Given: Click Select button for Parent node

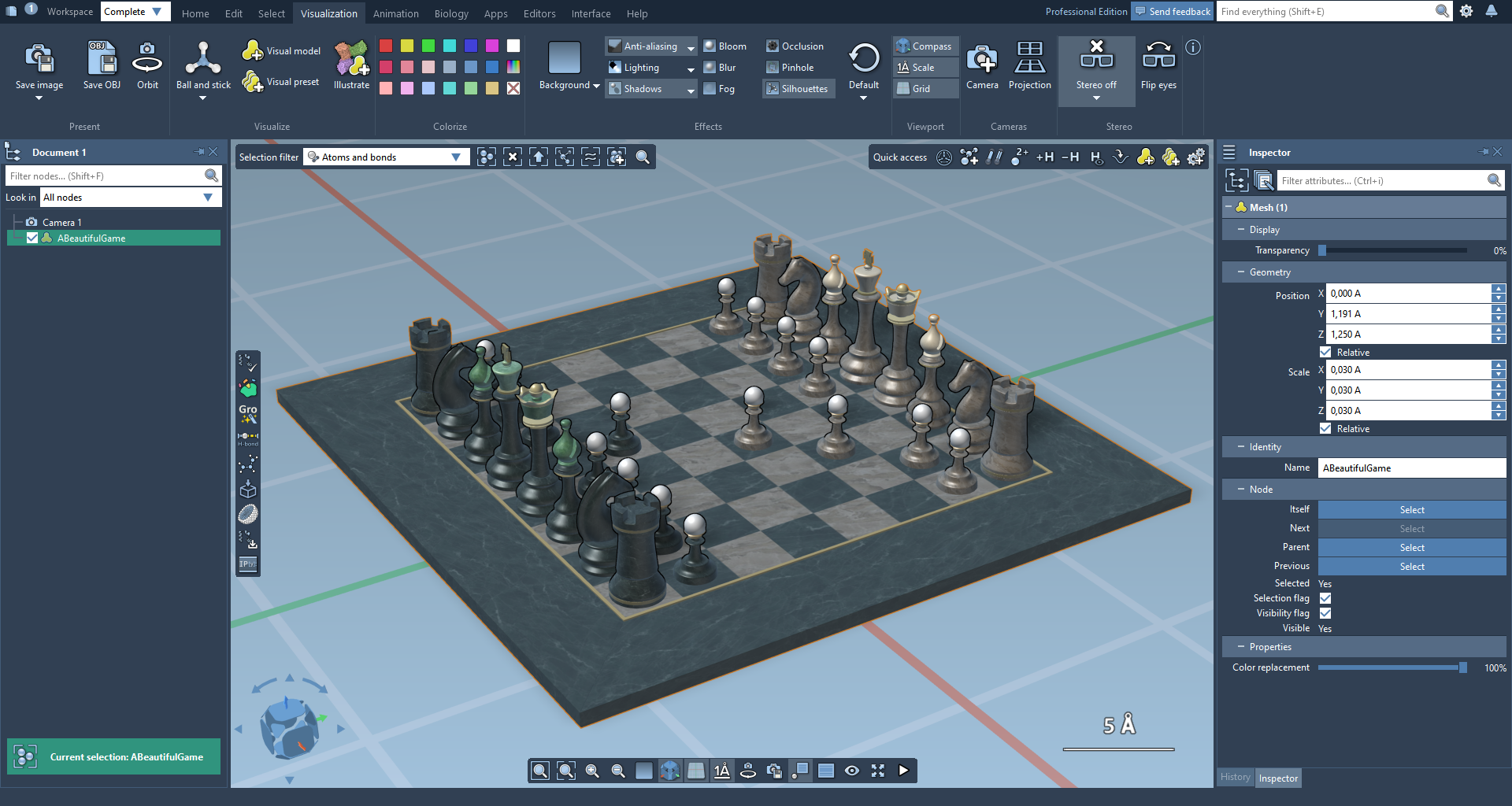Looking at the screenshot, I should [1411, 548].
